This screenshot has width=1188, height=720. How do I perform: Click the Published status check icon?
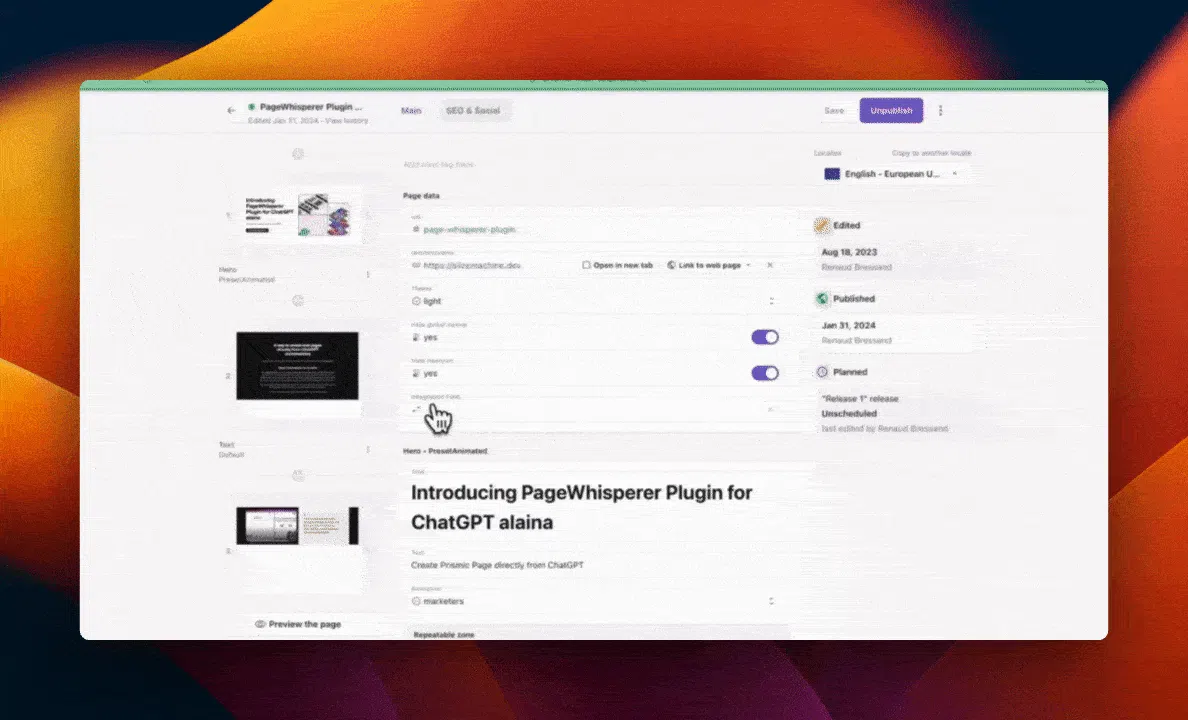click(823, 298)
